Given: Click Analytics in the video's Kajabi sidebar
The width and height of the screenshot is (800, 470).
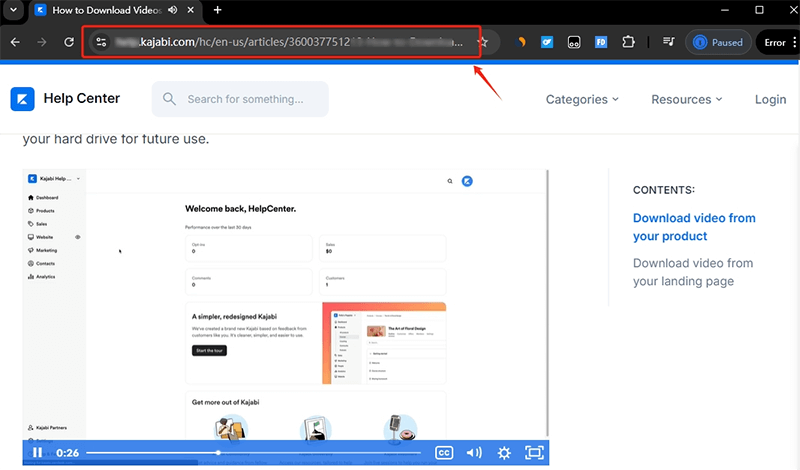Looking at the screenshot, I should (x=41, y=277).
